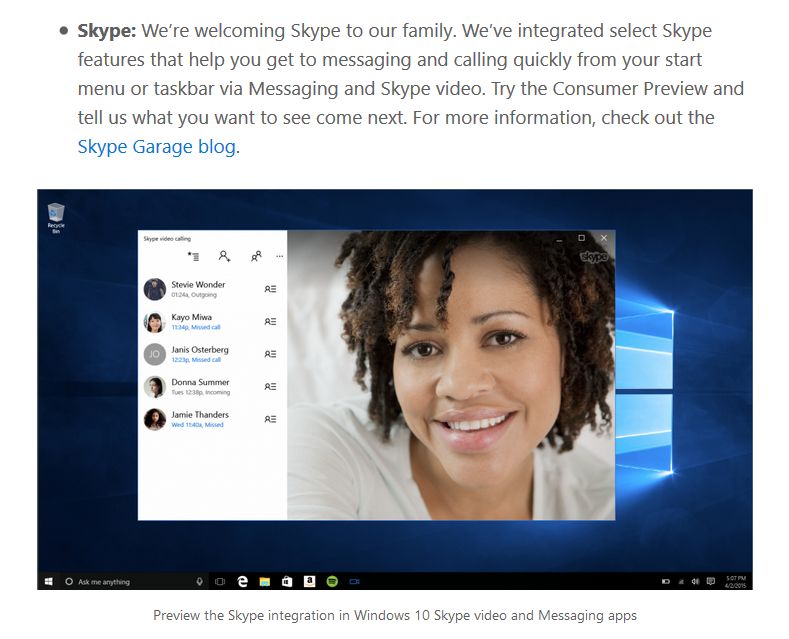Click the group contacts icon in Skype
This screenshot has height=639, width=789.
pos(256,257)
